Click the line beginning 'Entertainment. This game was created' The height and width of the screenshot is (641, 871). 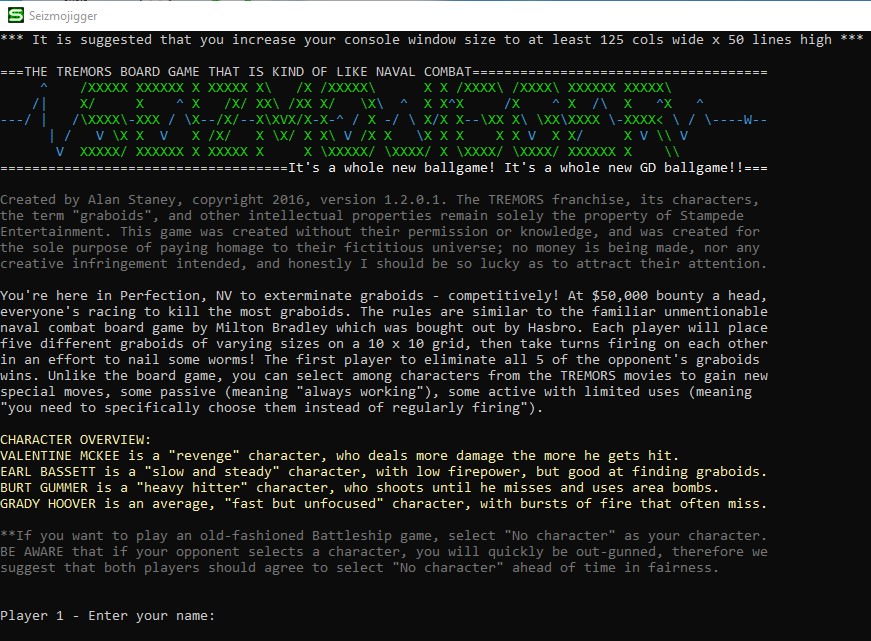click(379, 232)
